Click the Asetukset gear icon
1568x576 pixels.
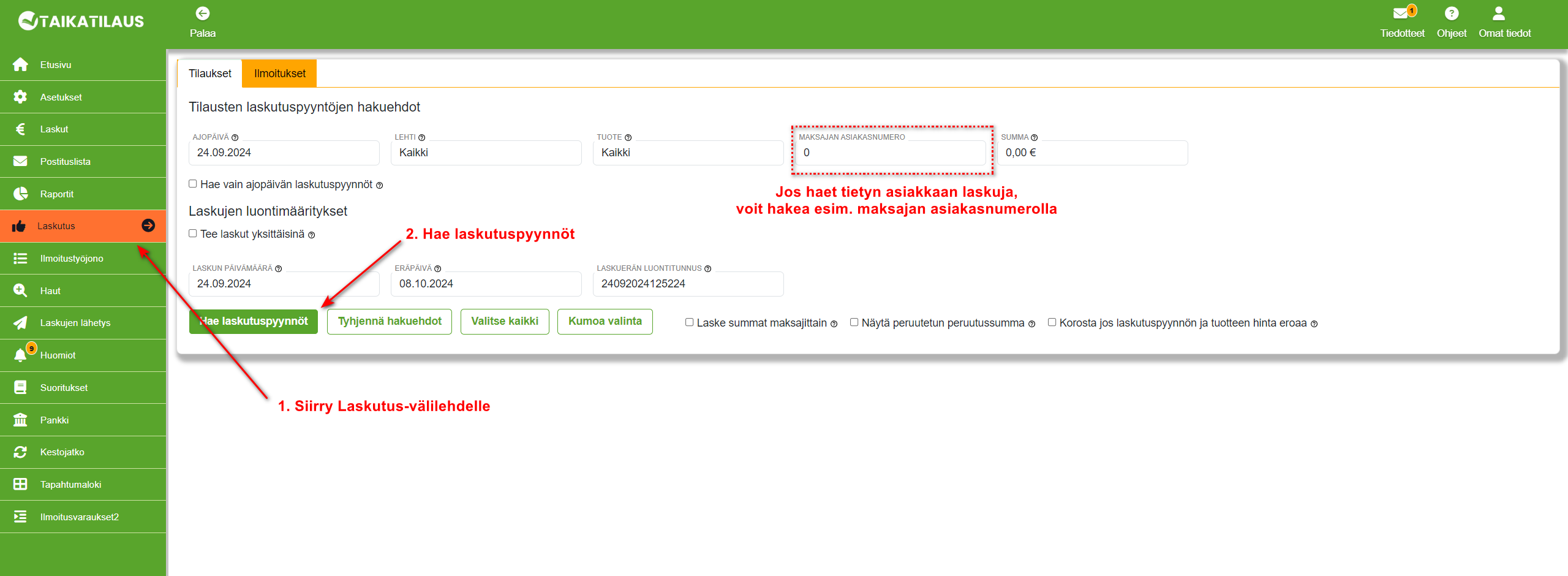click(20, 97)
